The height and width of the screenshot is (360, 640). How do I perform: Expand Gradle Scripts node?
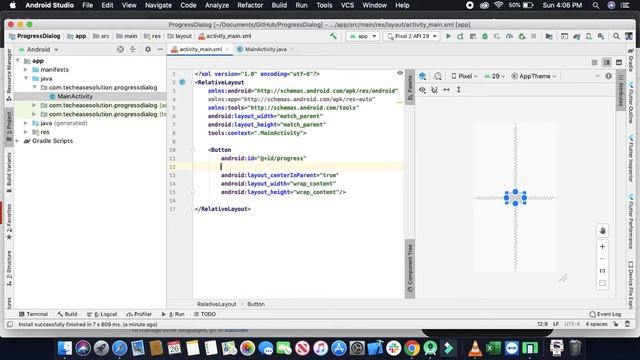pos(18,141)
